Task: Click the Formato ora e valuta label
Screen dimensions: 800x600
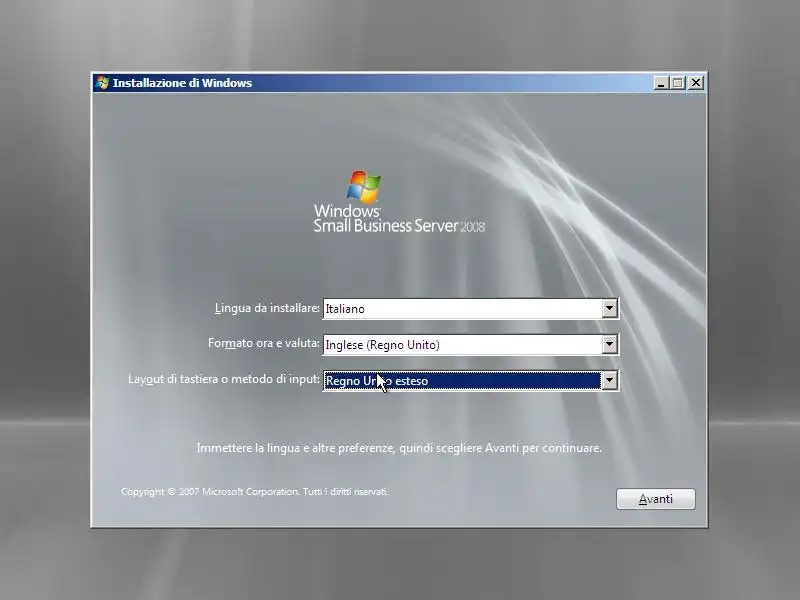Action: click(264, 343)
